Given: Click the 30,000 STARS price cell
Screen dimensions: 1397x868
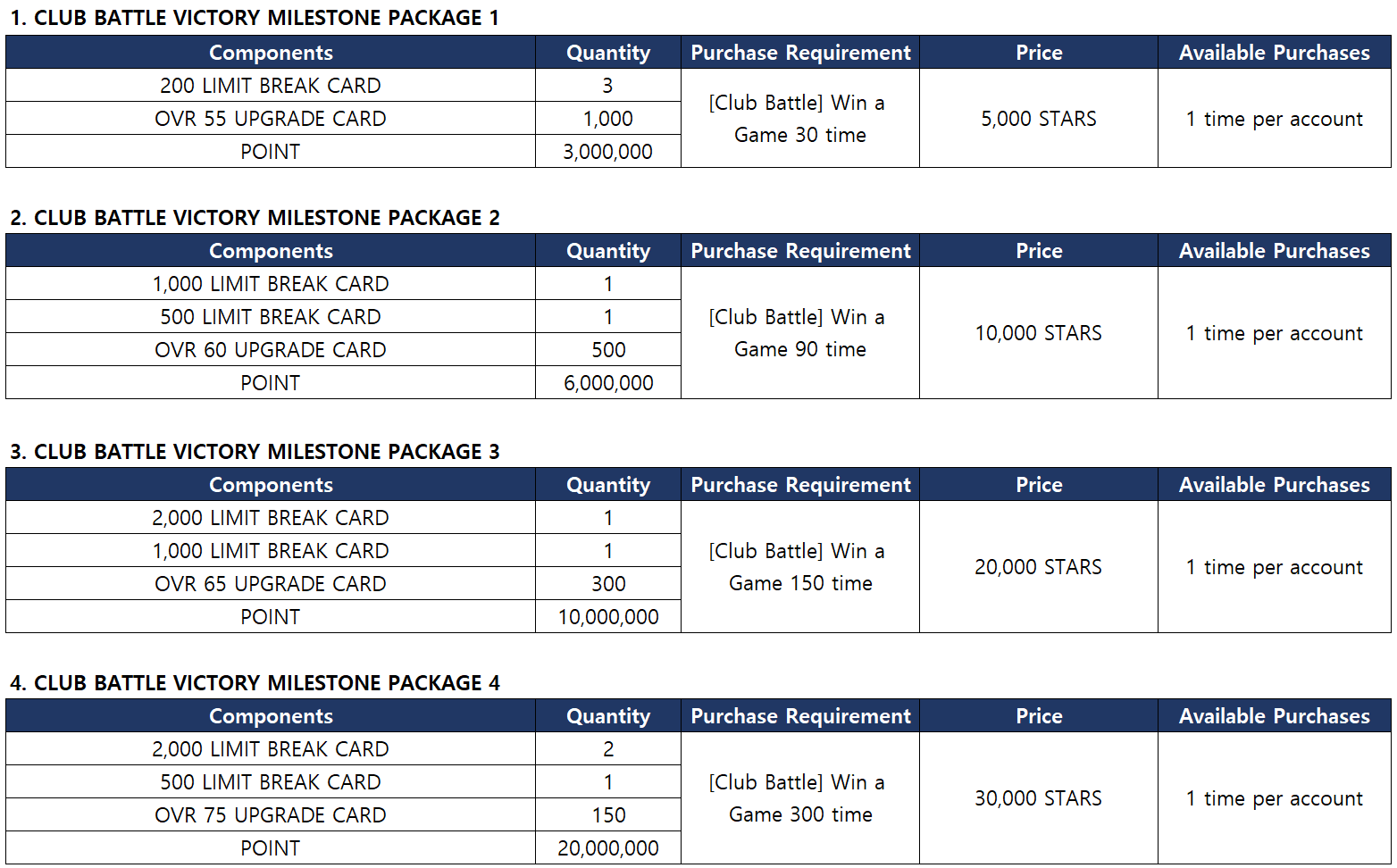Looking at the screenshot, I should pos(1038,798).
